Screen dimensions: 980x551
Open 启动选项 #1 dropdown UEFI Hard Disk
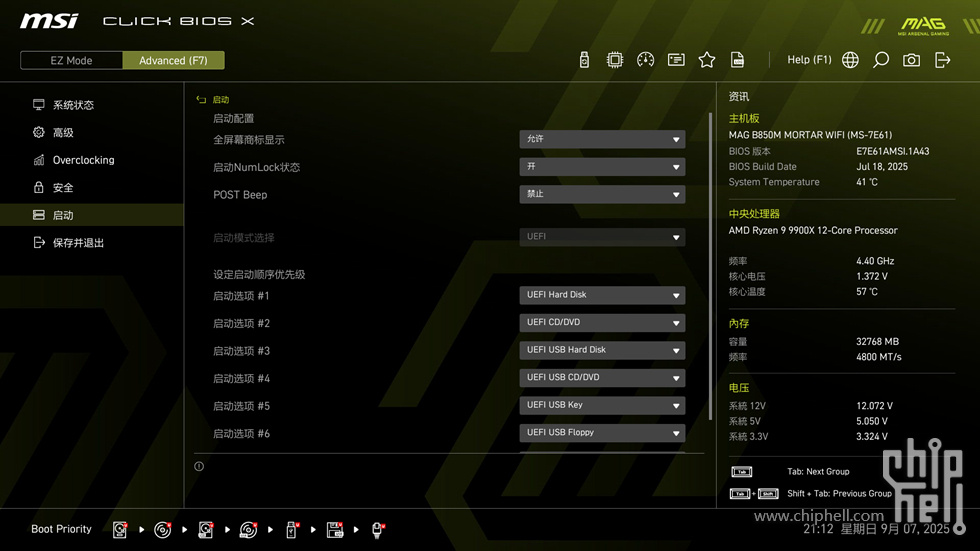click(x=602, y=295)
